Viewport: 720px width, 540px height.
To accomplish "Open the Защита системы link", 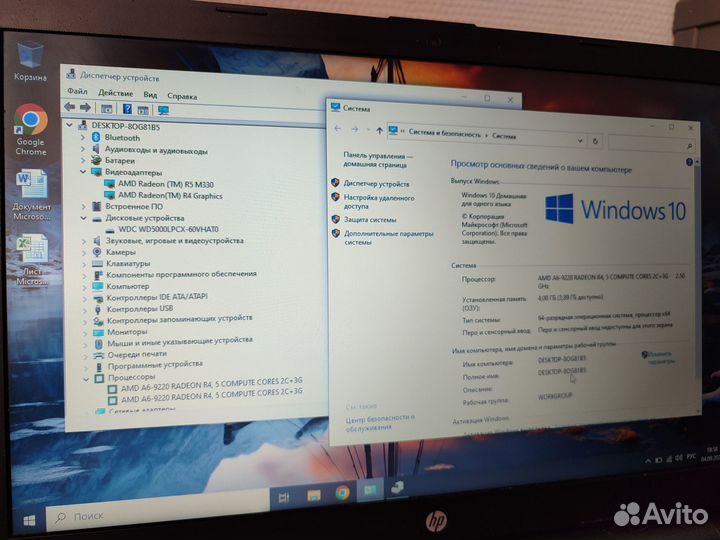I will pos(369,219).
